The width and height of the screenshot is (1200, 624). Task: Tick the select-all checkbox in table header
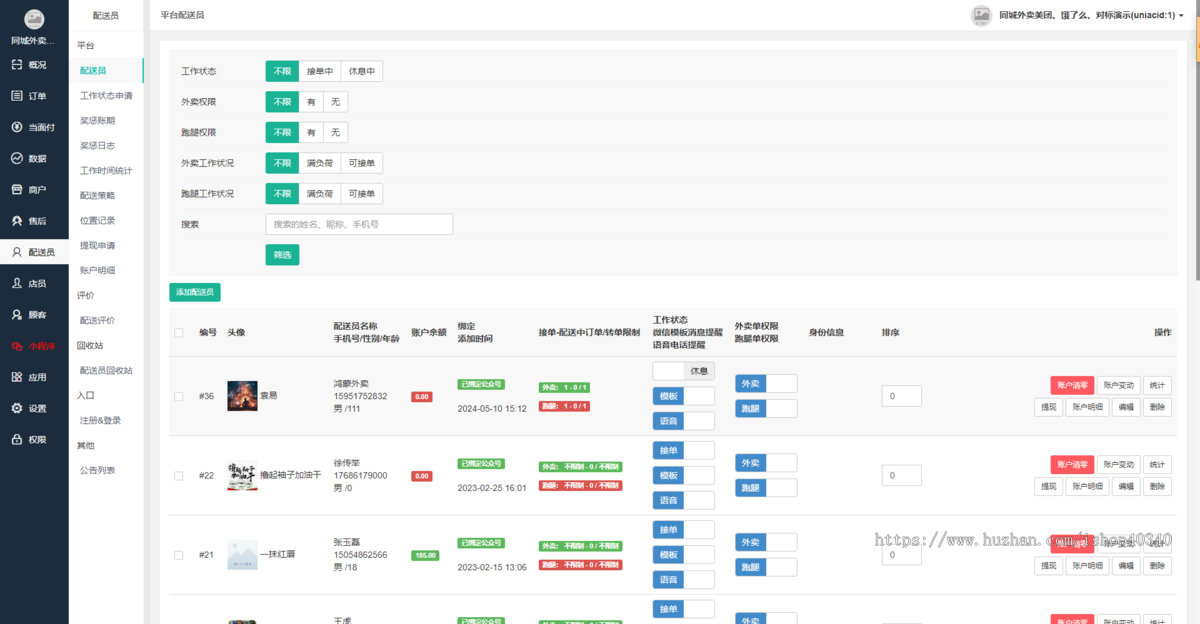pyautogui.click(x=179, y=333)
